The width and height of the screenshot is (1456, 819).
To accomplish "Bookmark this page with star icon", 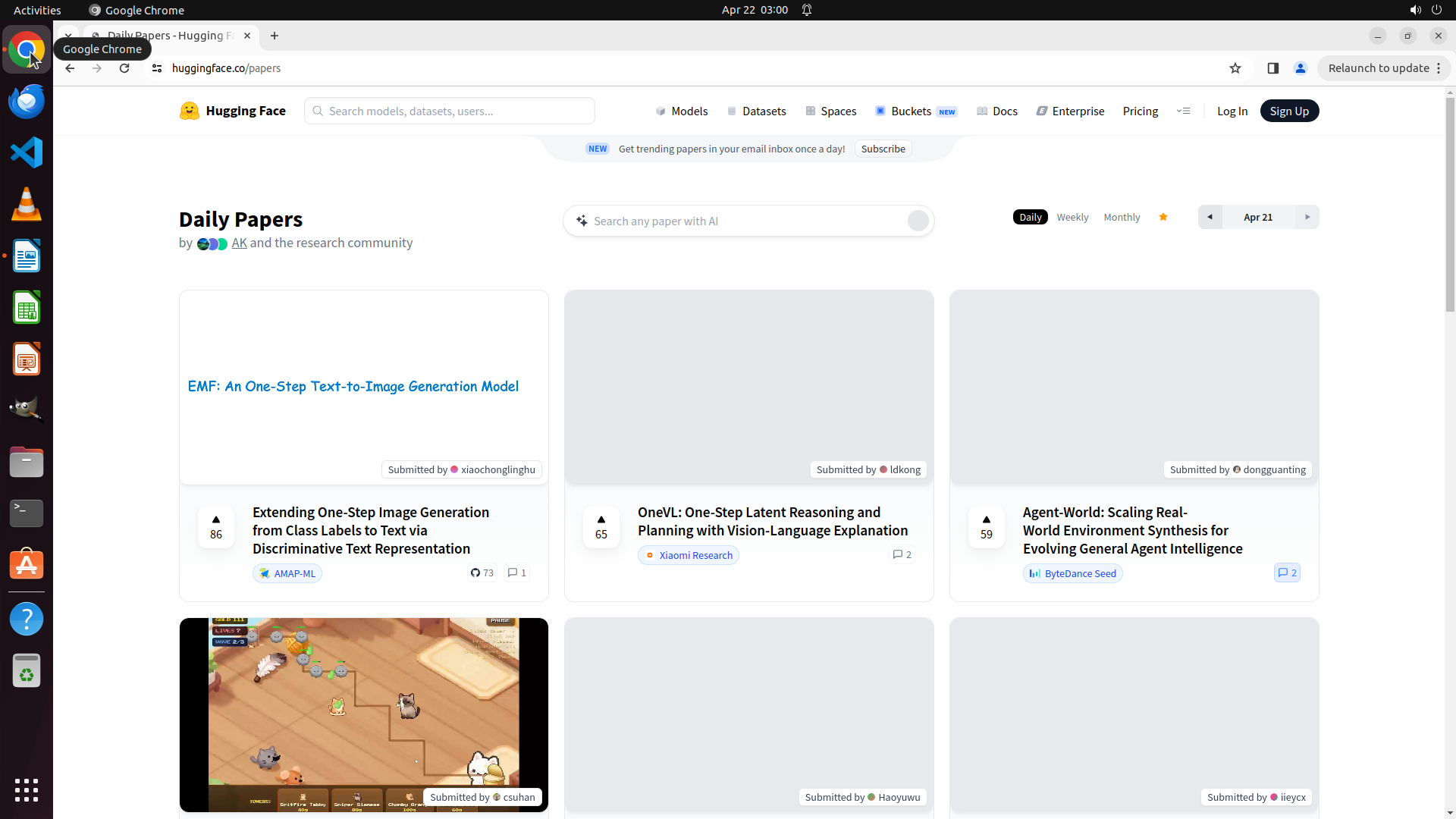I will (1235, 68).
